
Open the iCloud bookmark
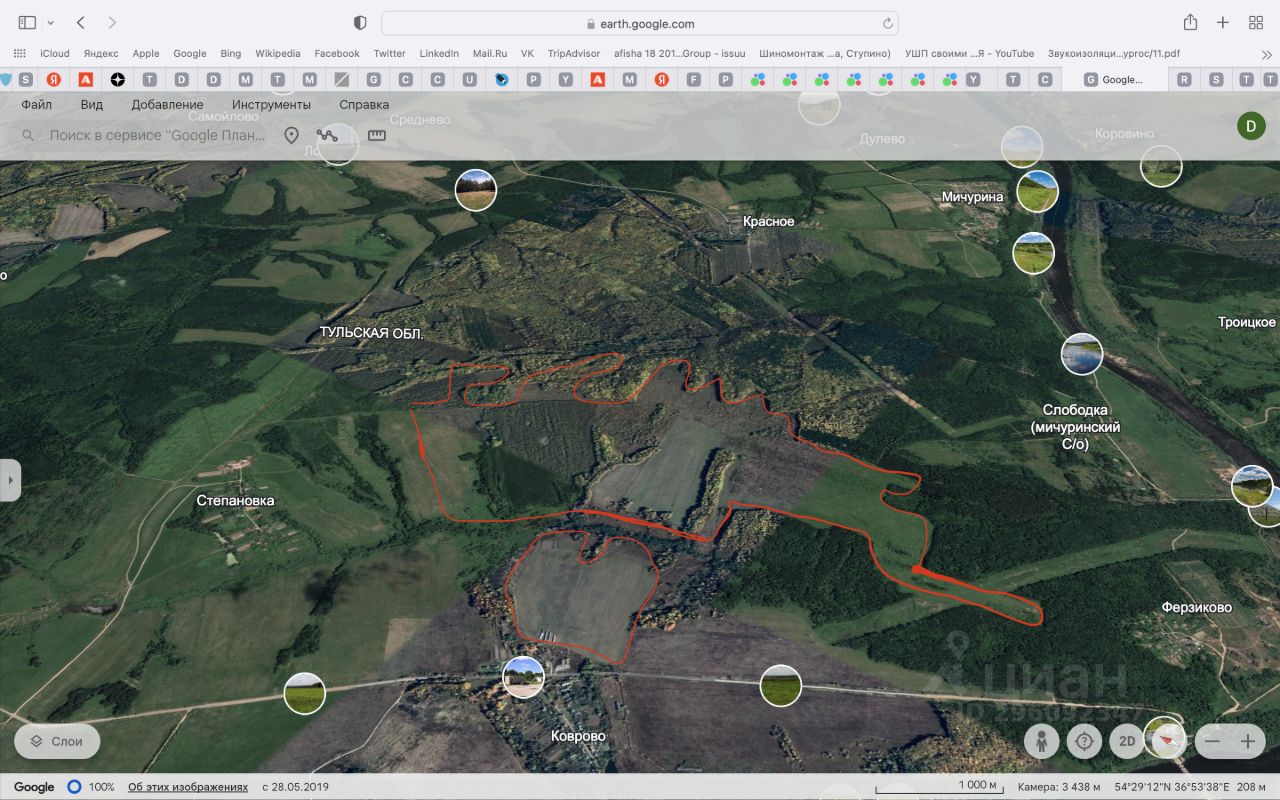coord(55,53)
